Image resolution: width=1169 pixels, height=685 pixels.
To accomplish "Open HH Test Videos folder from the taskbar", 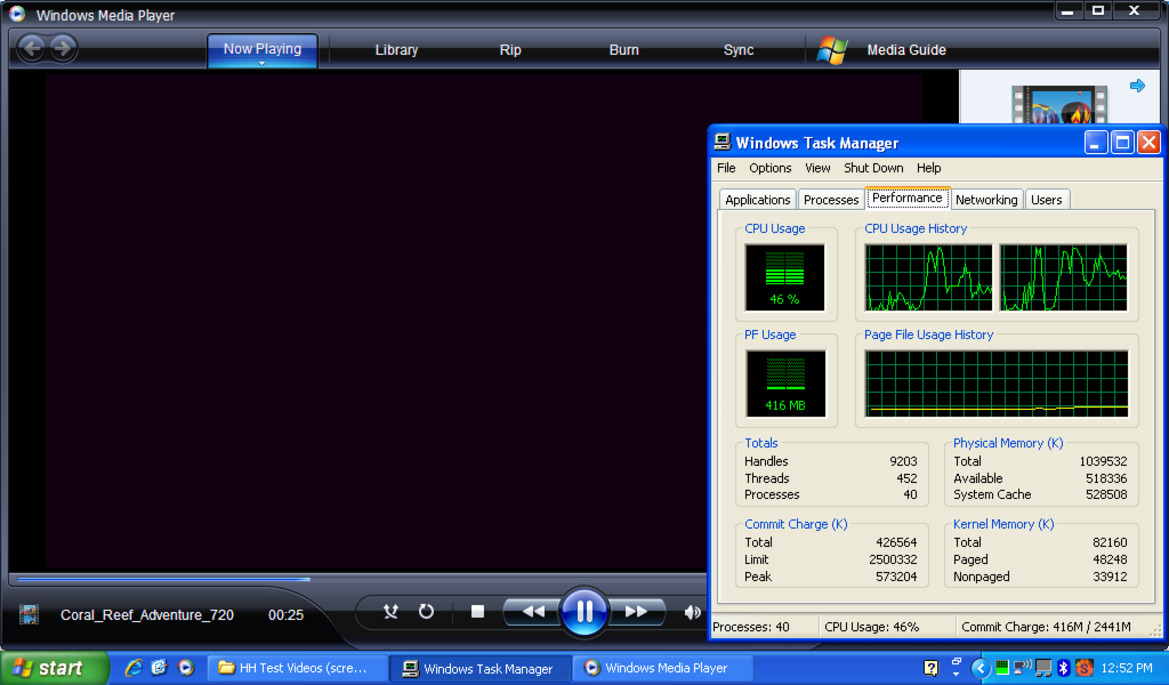I will tap(297, 668).
